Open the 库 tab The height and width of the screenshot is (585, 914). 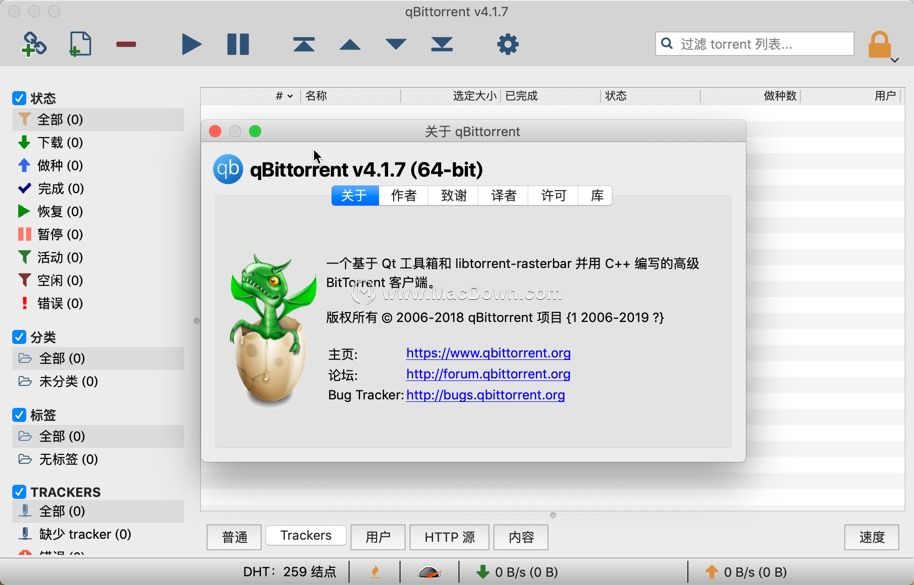(596, 195)
